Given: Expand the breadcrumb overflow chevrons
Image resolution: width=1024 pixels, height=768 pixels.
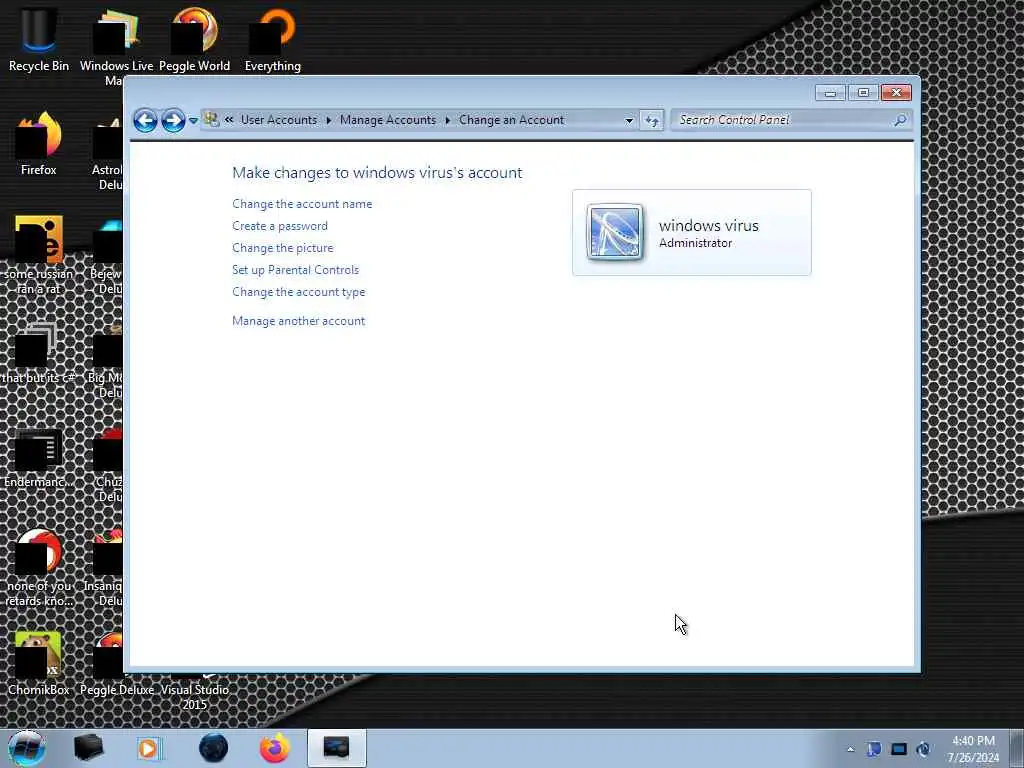Looking at the screenshot, I should point(229,120).
